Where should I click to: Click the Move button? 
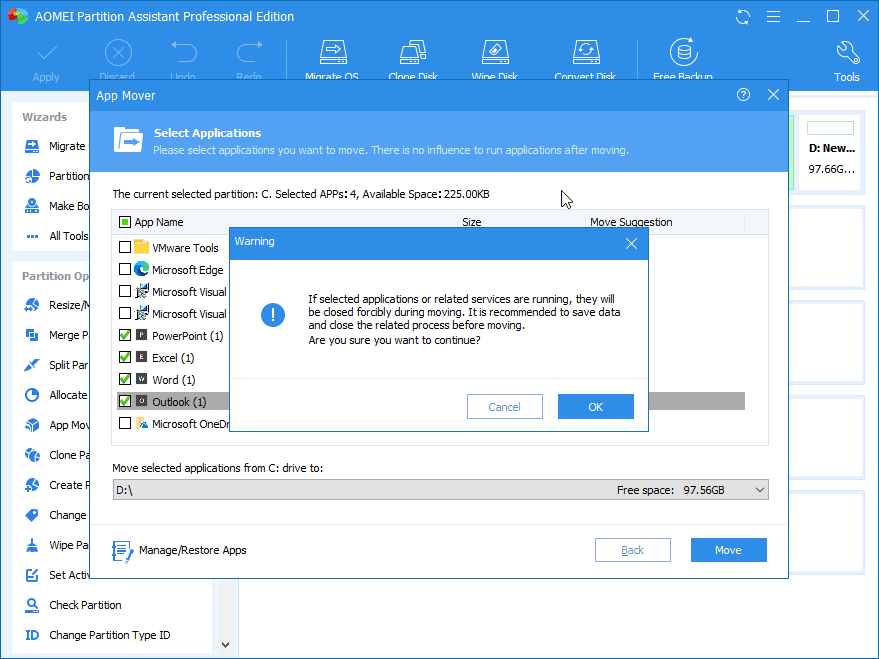coord(728,550)
